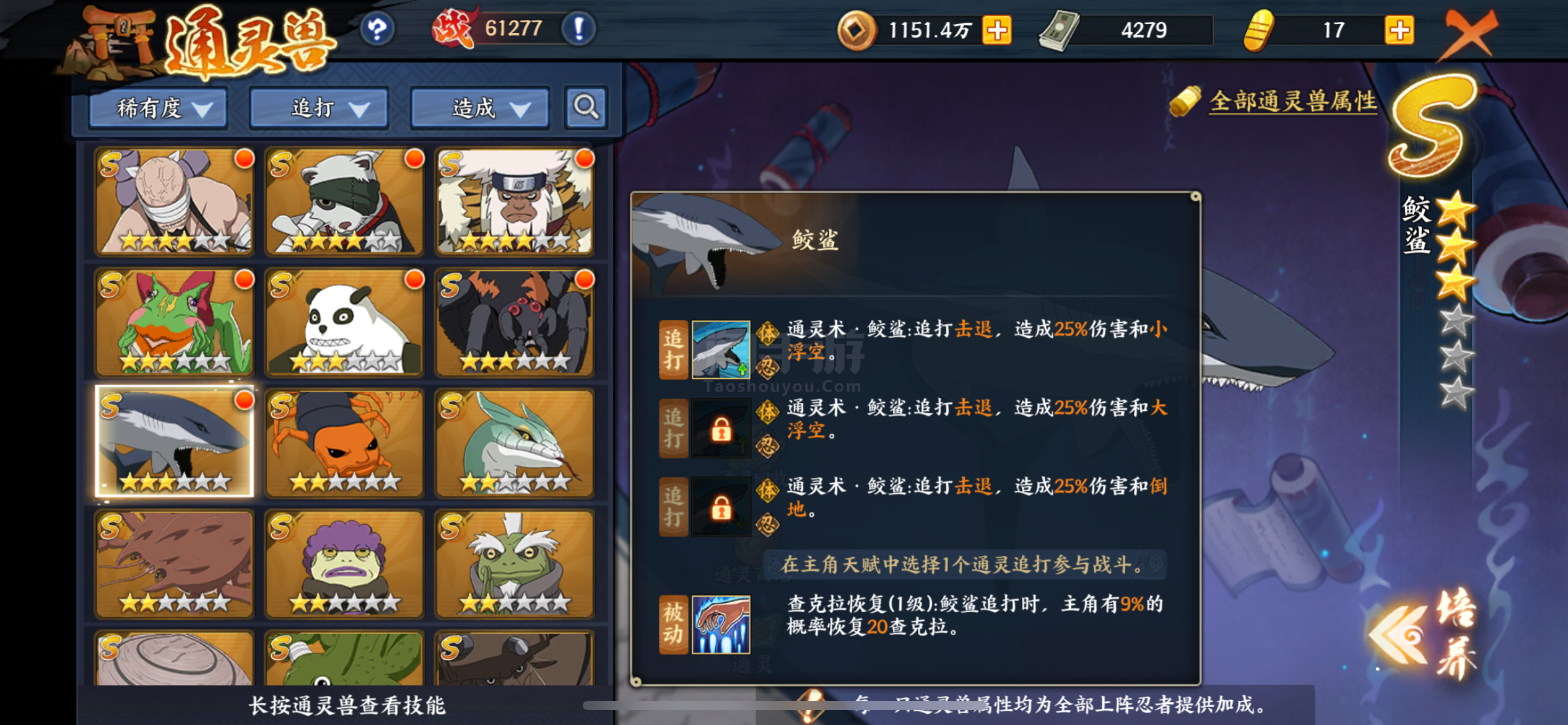Choose the white tanuki summon beast thumbnail
The height and width of the screenshot is (725, 1568).
pyautogui.click(x=344, y=201)
